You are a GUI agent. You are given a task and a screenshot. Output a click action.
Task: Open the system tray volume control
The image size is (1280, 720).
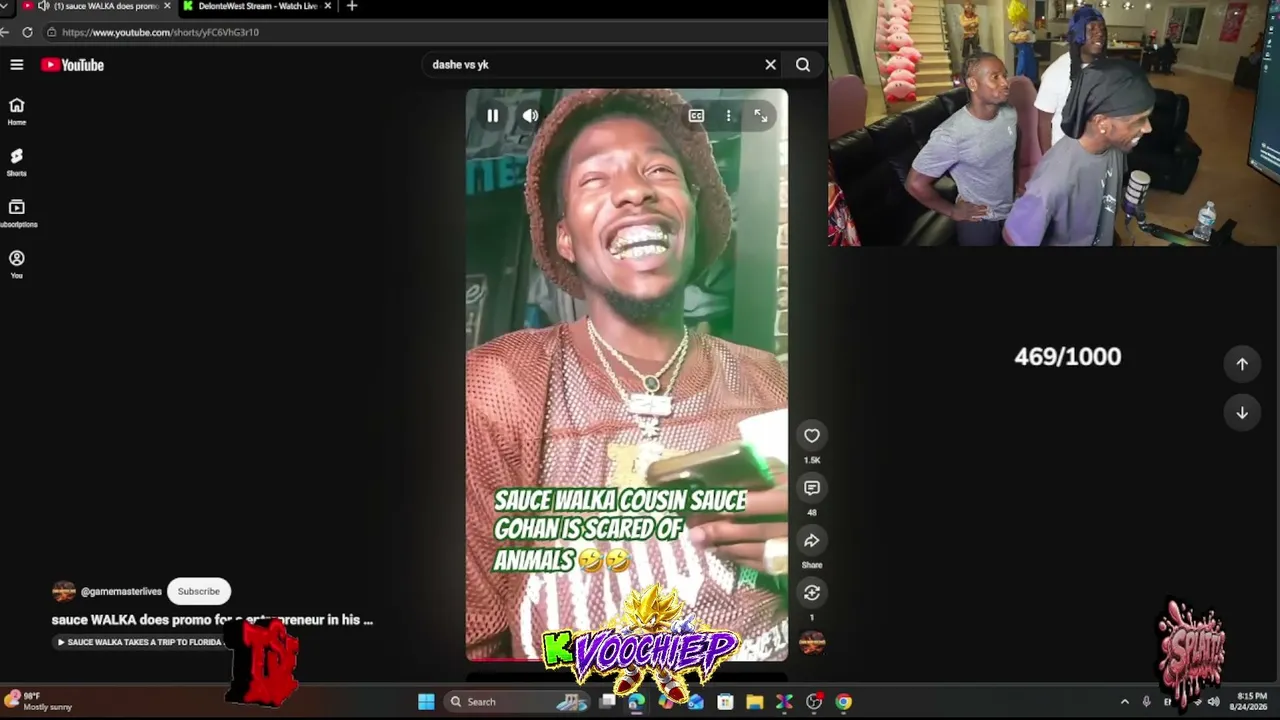(x=1213, y=702)
